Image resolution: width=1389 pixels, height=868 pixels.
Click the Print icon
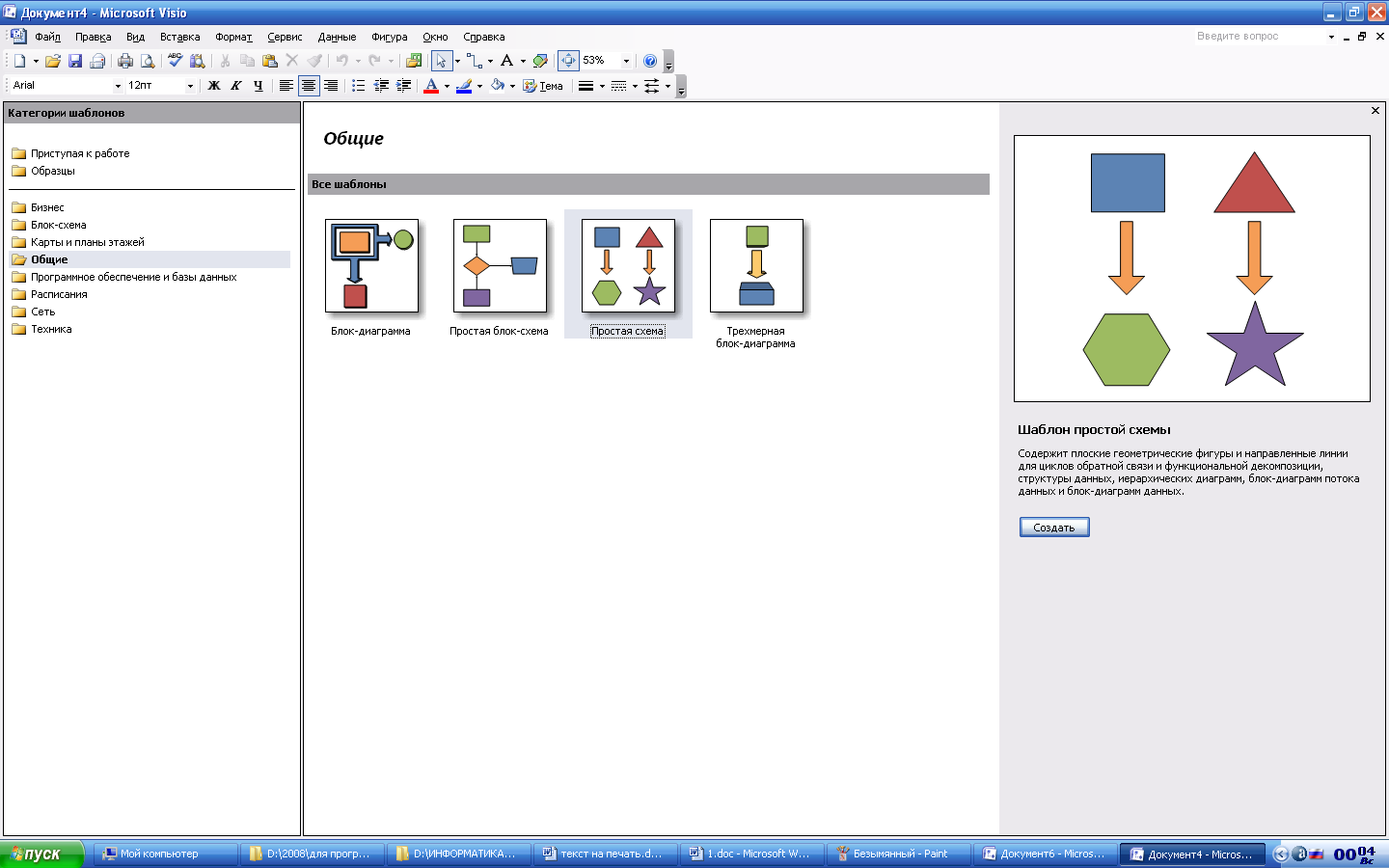click(125, 61)
